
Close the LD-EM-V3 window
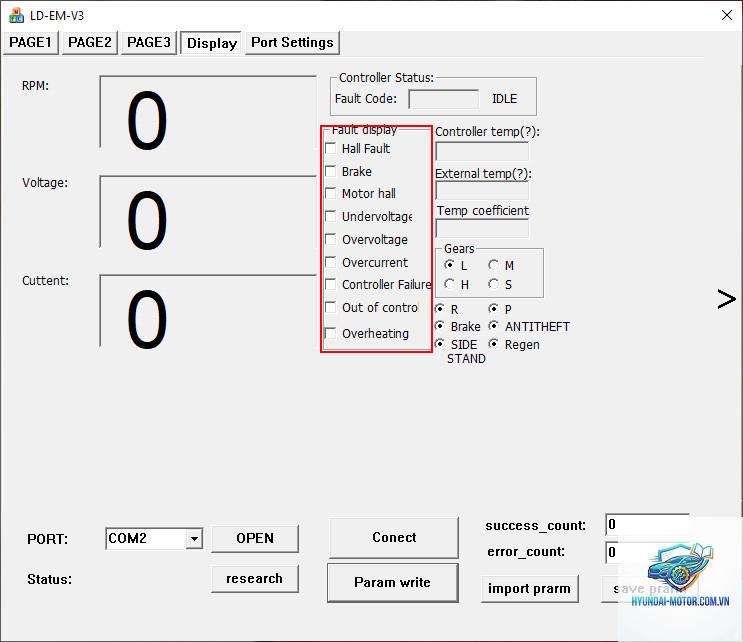[726, 15]
